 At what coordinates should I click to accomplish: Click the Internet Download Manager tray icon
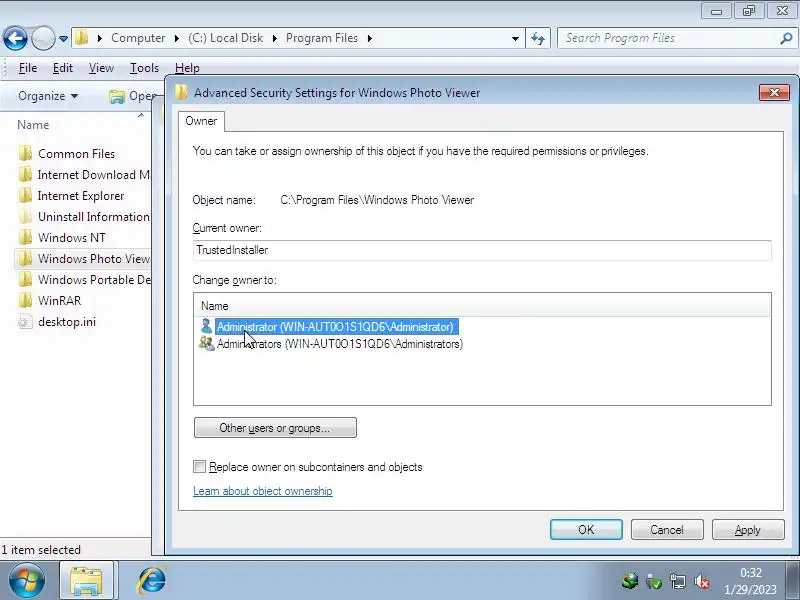tap(630, 581)
